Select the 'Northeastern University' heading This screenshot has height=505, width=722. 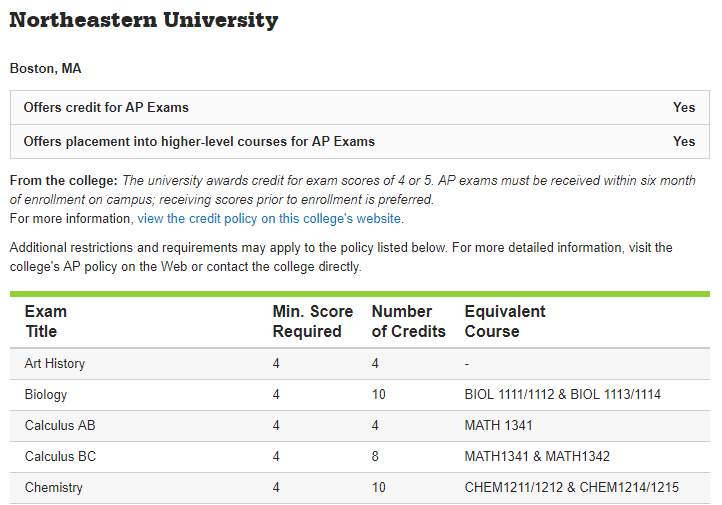point(144,20)
